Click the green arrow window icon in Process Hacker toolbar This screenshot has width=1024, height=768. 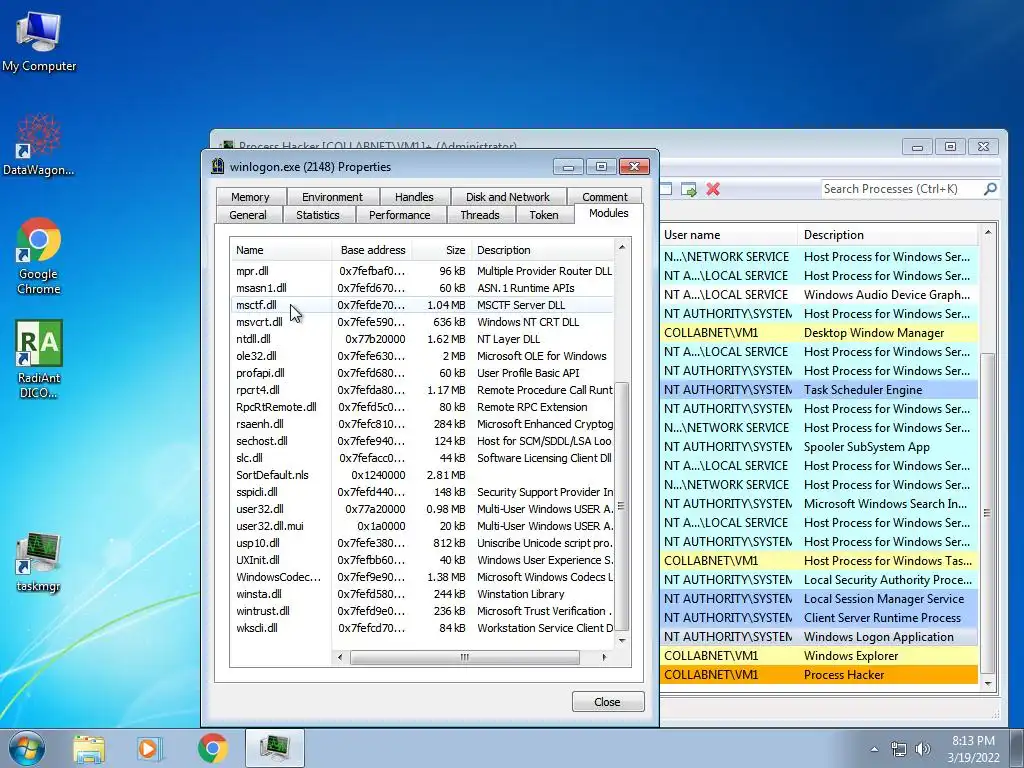pyautogui.click(x=688, y=189)
